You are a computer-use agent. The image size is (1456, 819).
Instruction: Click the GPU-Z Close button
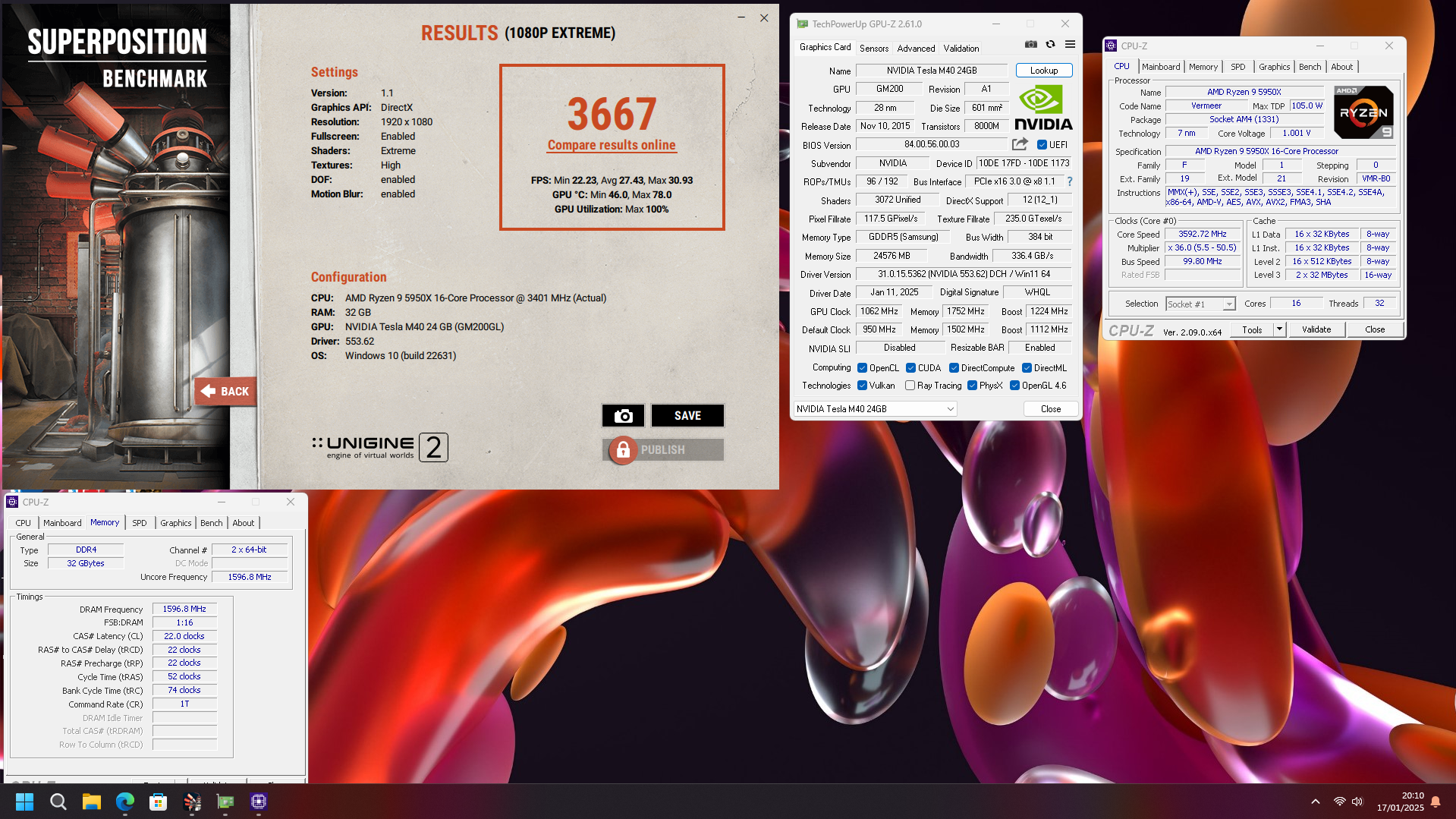pyautogui.click(x=1050, y=409)
